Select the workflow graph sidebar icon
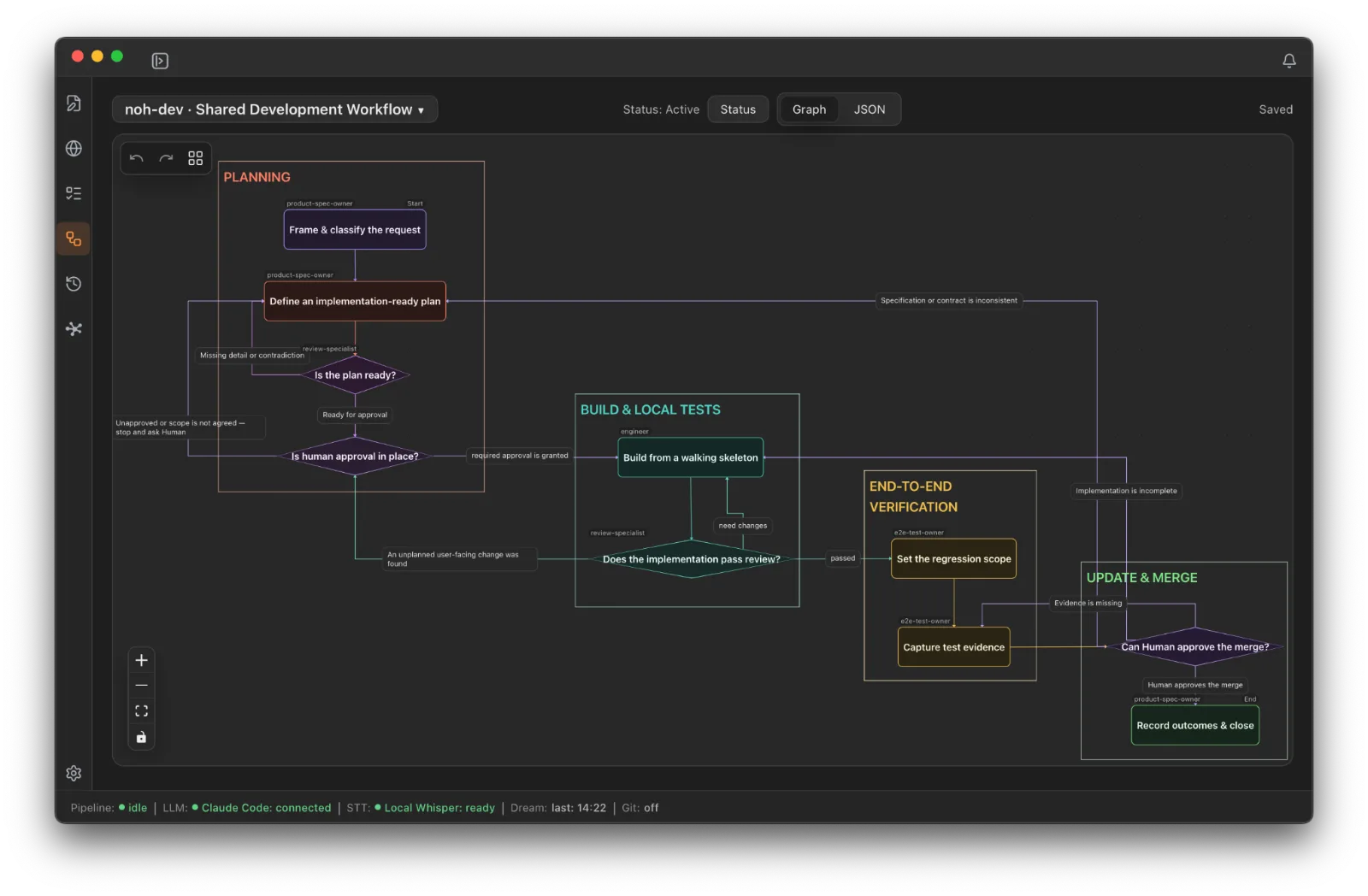This screenshot has width=1368, height=896. coord(74,239)
